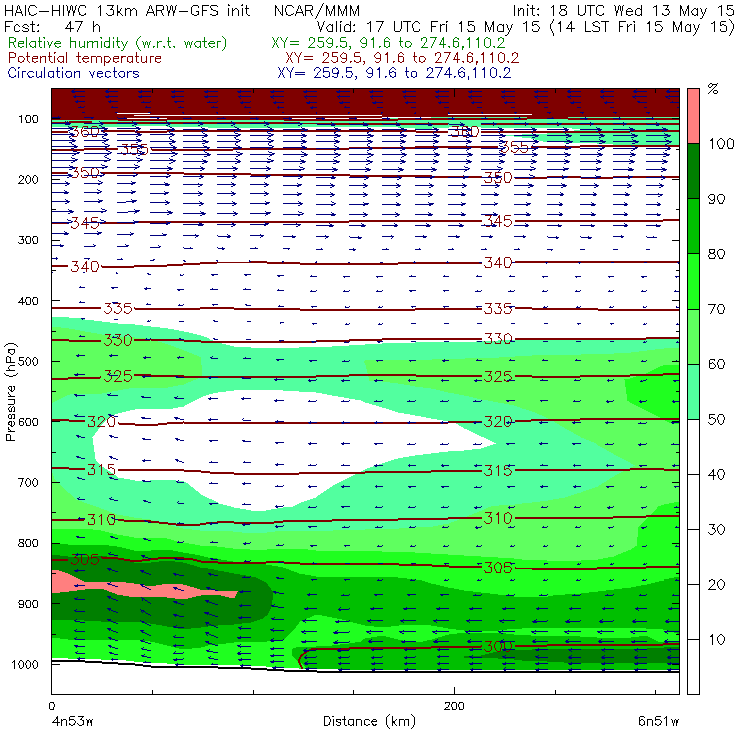Click the 700 tick on pressure axis
The width and height of the screenshot is (740, 740).
tap(28, 483)
